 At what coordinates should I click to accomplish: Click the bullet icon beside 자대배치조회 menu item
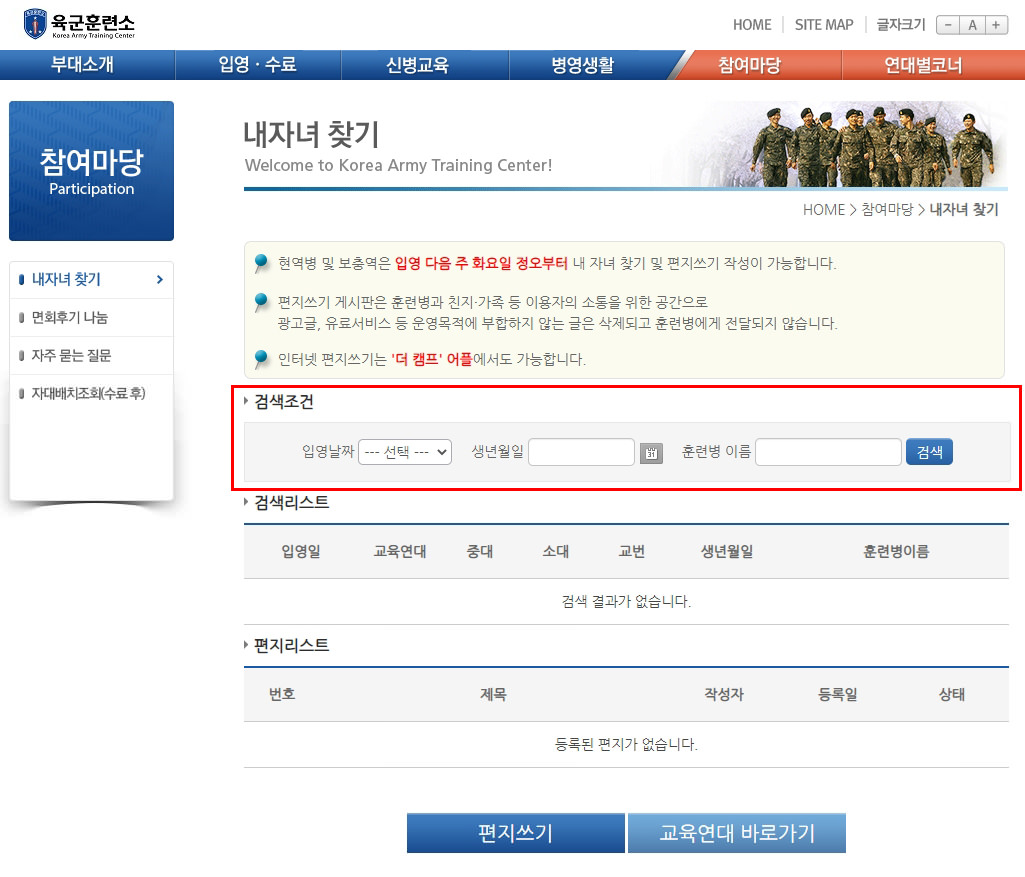point(24,395)
